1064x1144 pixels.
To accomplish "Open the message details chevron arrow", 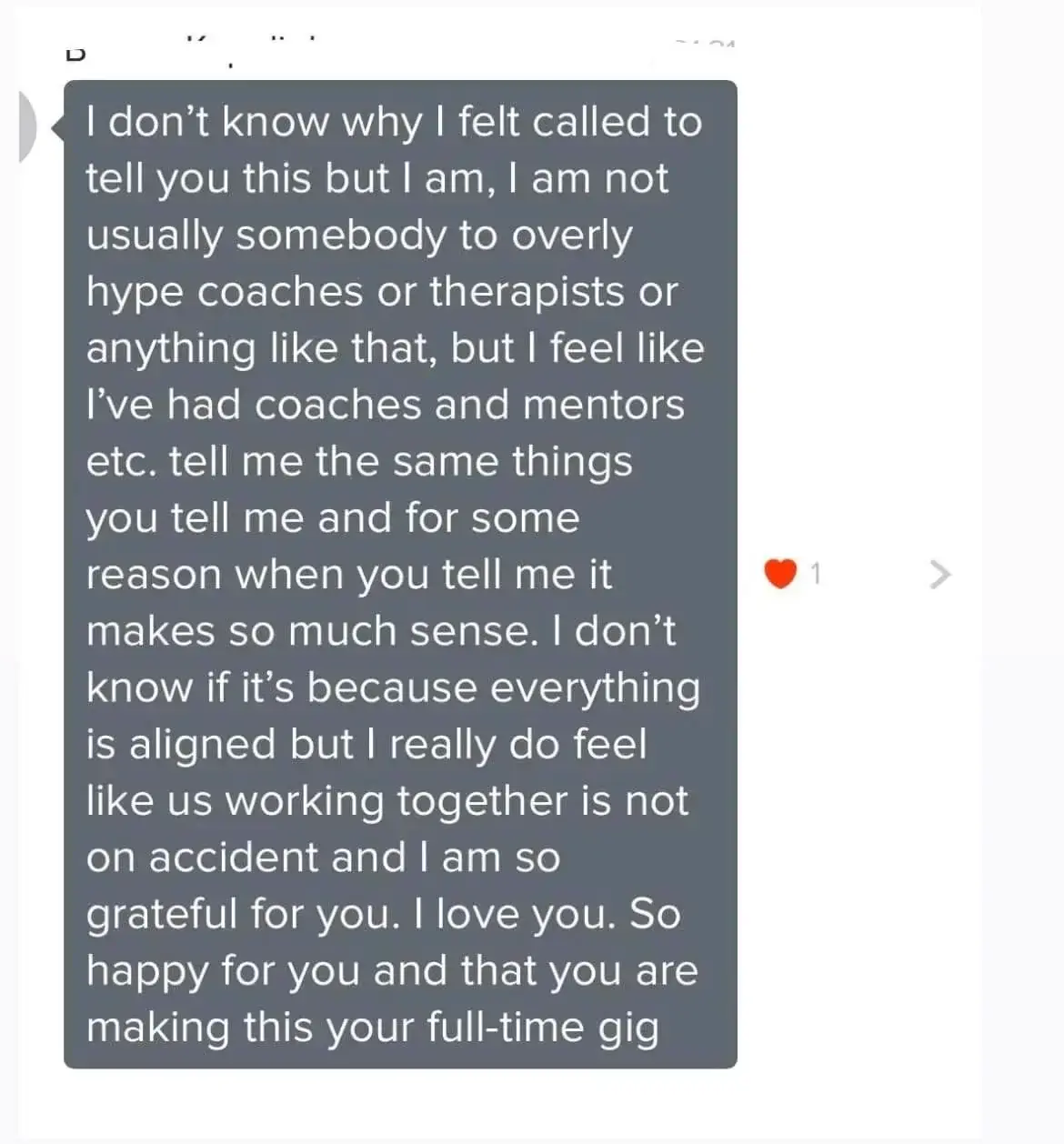I will (941, 574).
